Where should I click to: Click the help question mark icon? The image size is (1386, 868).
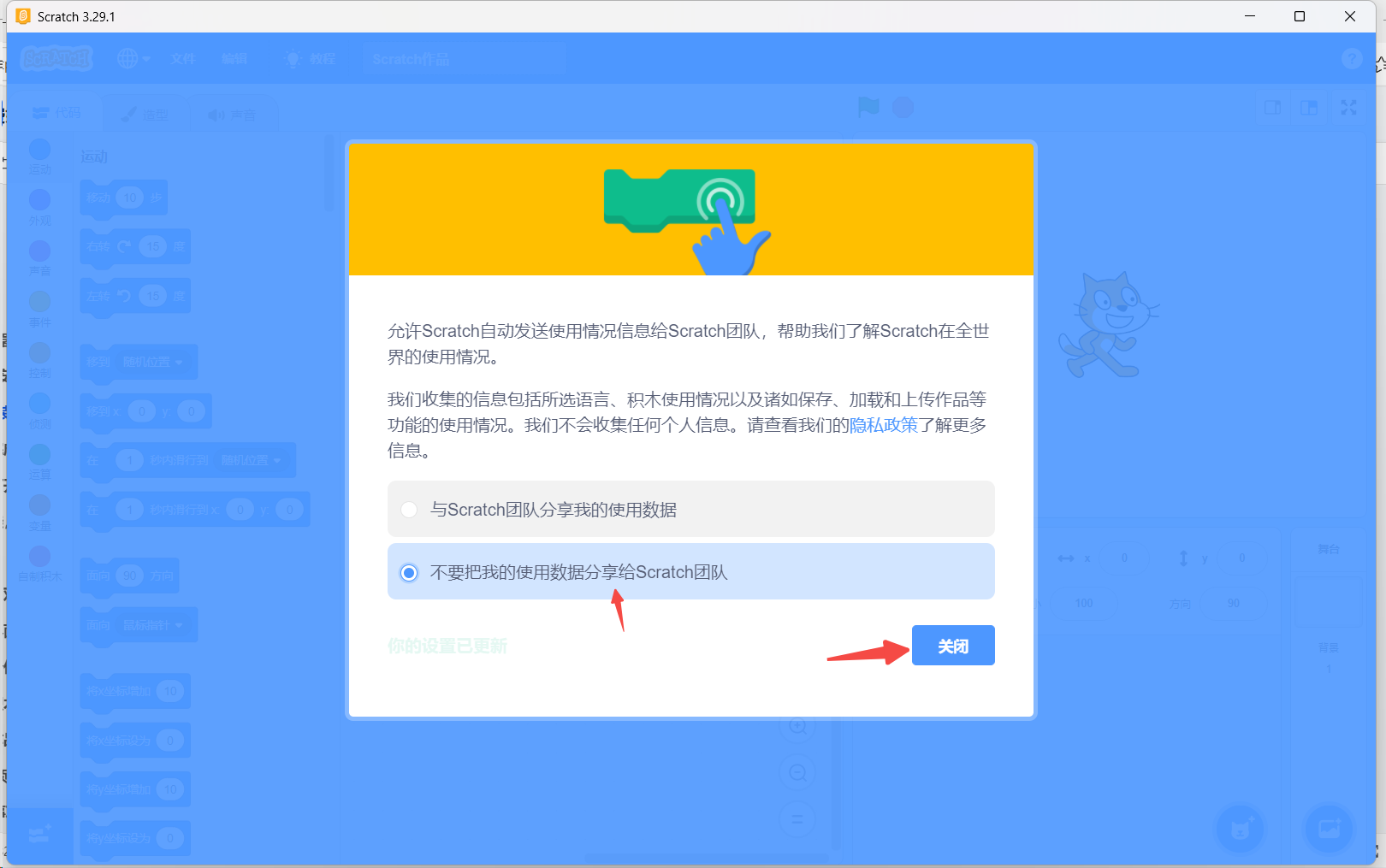(x=1352, y=58)
